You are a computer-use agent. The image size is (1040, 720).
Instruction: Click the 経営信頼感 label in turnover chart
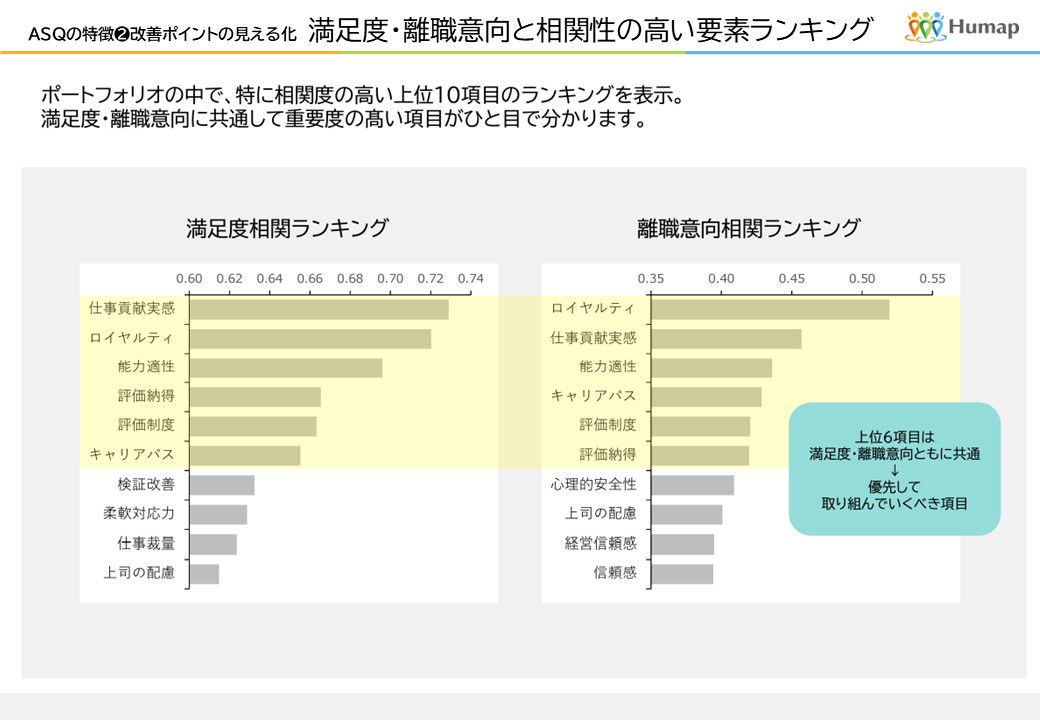coord(601,544)
